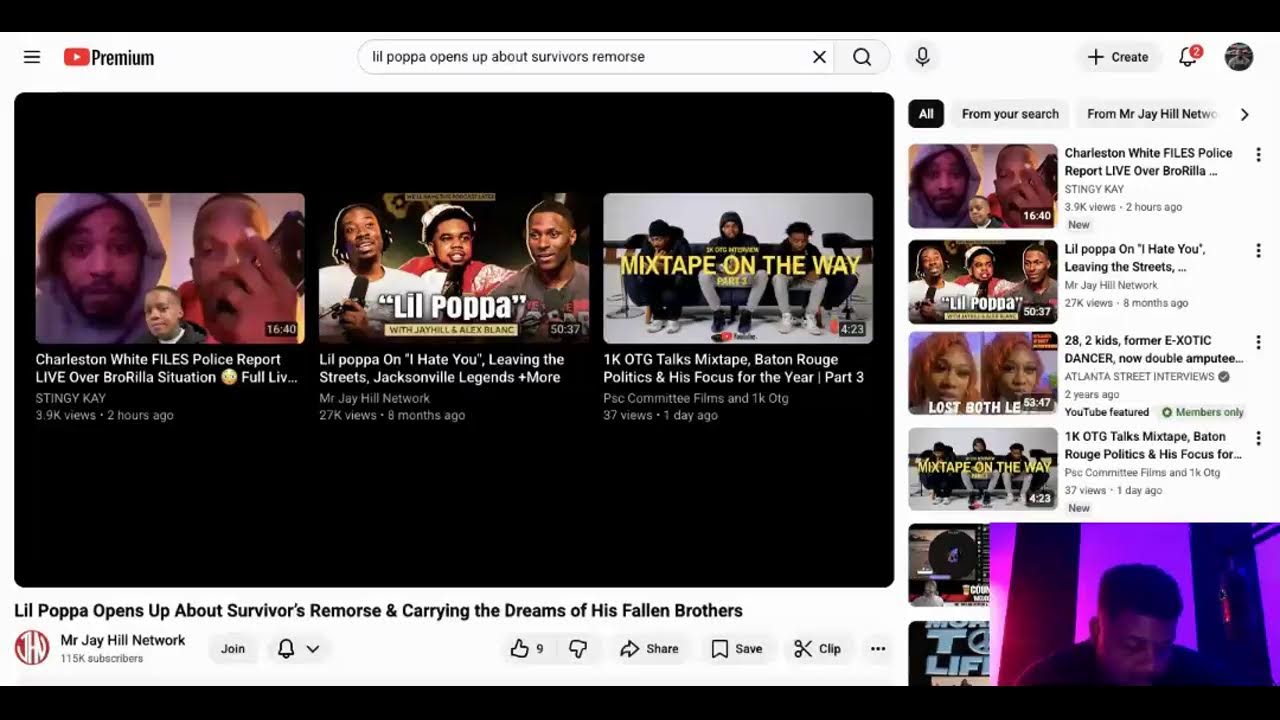Click the video title about Survivor's Remorse
The height and width of the screenshot is (720, 1280).
pyautogui.click(x=378, y=611)
